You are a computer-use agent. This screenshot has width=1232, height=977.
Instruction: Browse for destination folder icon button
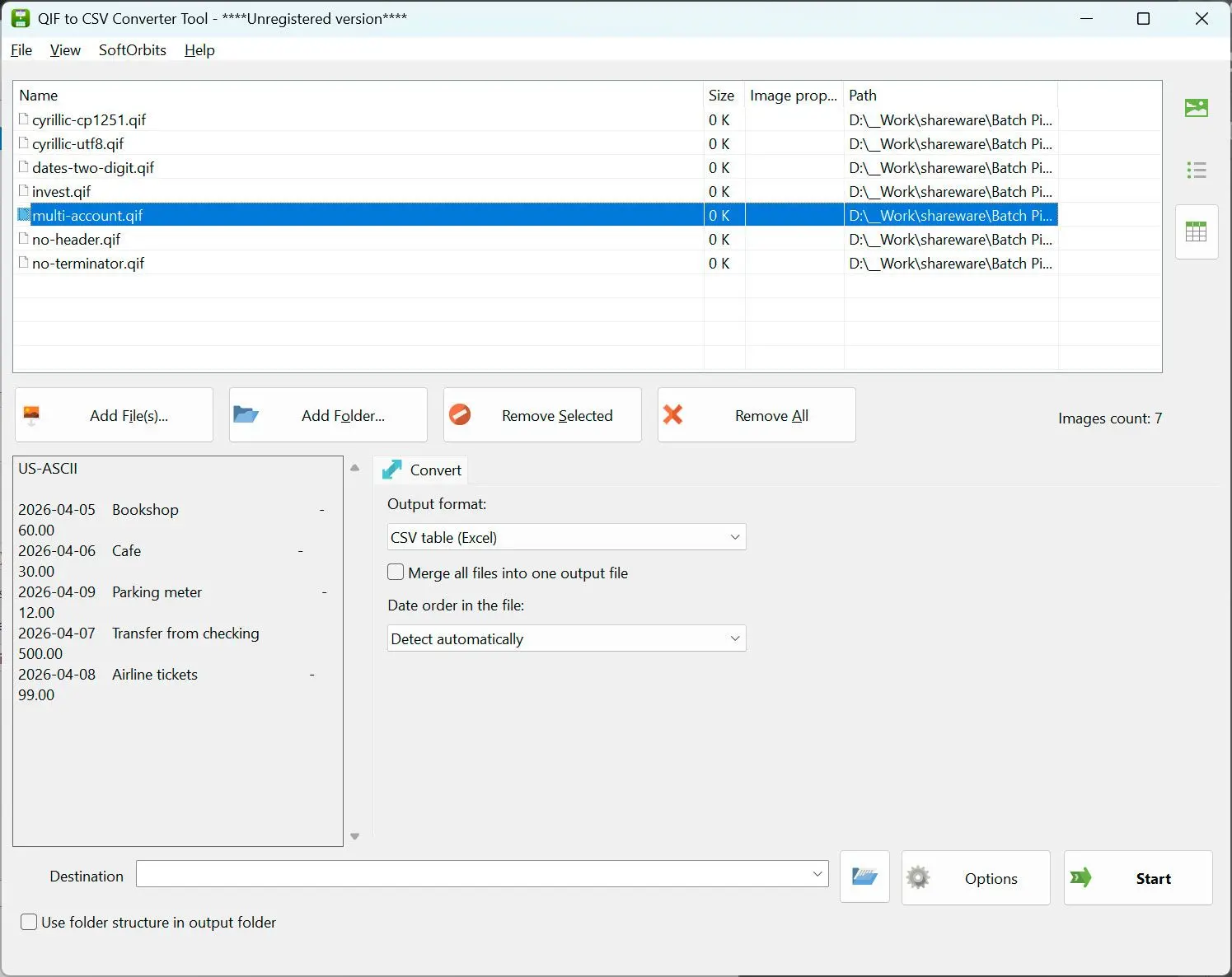point(864,876)
